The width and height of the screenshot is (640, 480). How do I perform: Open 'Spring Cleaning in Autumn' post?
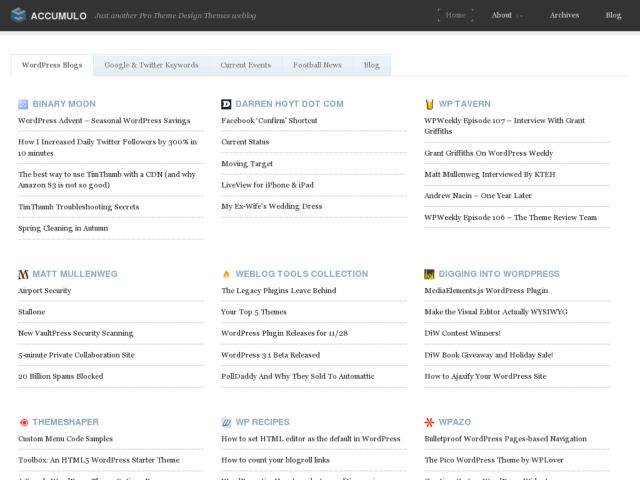click(x=63, y=228)
